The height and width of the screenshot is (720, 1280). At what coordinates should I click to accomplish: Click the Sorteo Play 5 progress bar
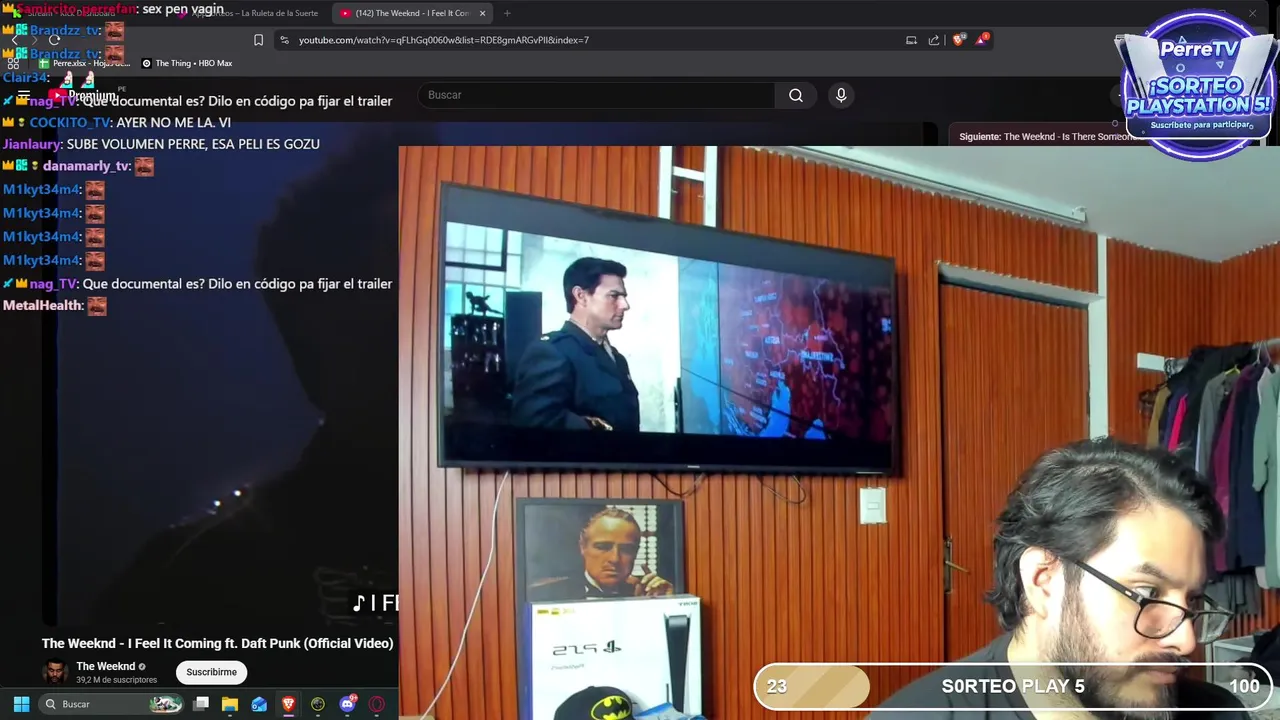click(x=1013, y=686)
